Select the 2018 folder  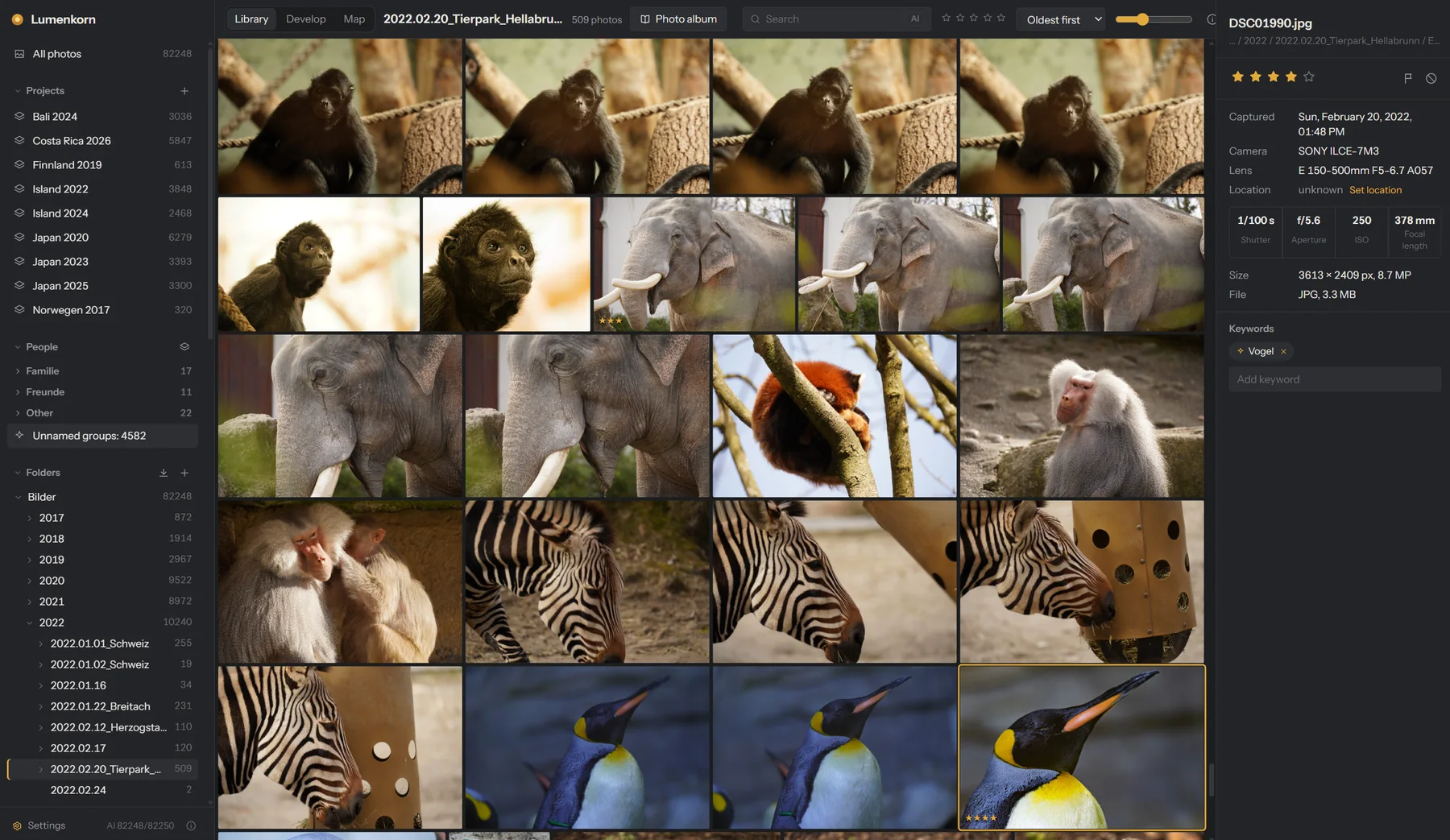103,539
